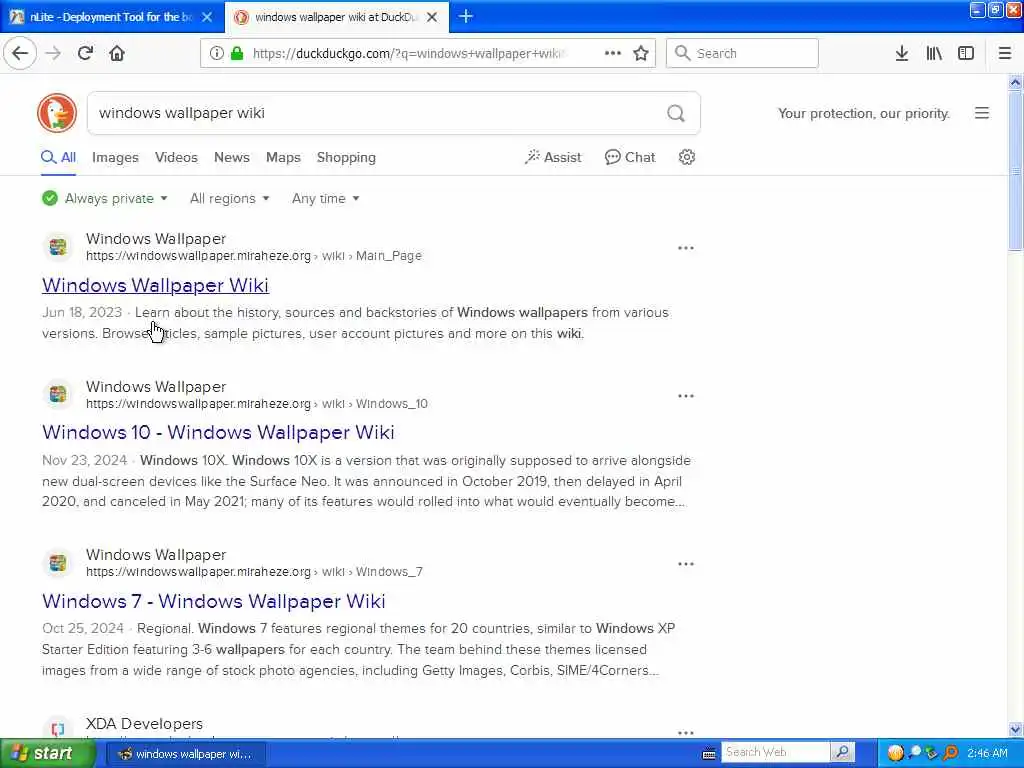Open more options for Main_Page result
Image resolution: width=1024 pixels, height=768 pixels.
pos(686,248)
